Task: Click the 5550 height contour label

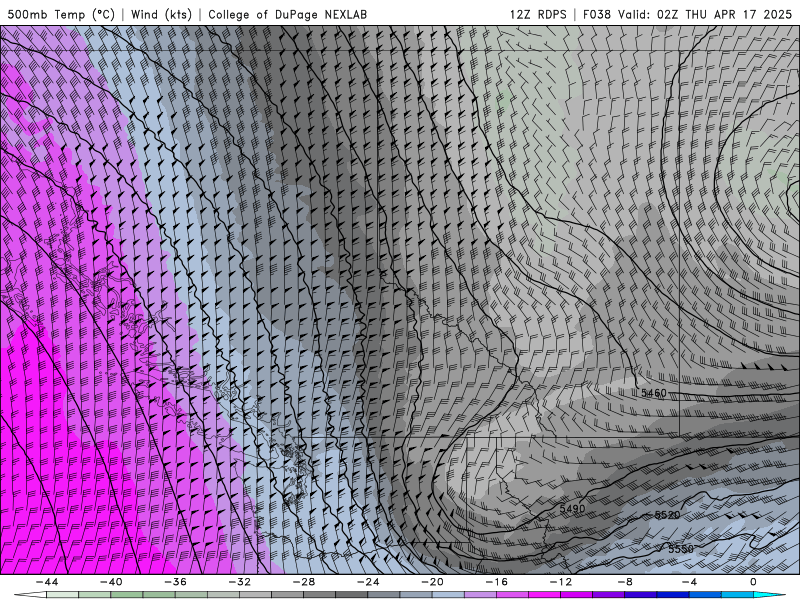Action: click(x=681, y=549)
